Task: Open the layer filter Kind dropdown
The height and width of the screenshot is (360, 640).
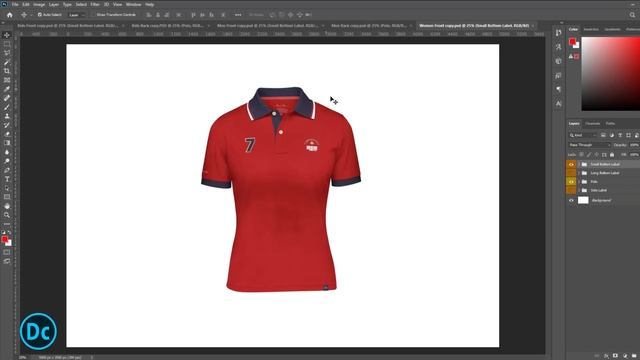Action: point(583,135)
